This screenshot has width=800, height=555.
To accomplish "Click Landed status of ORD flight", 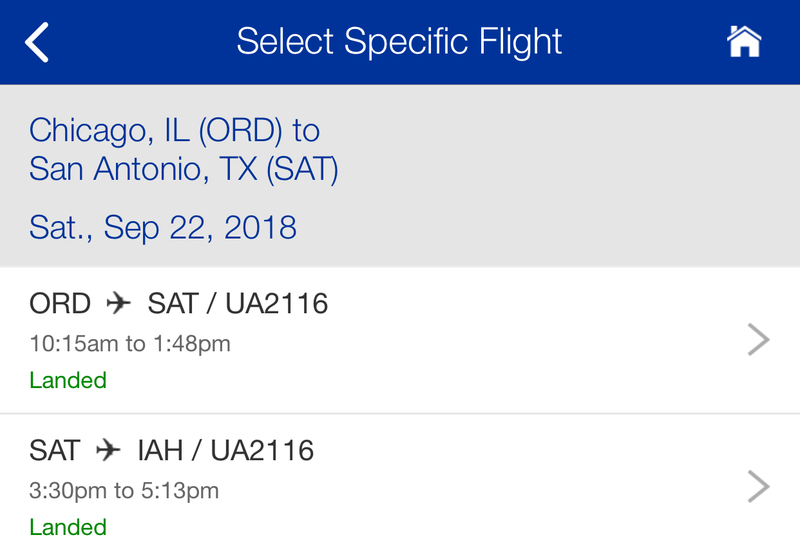I will (68, 381).
